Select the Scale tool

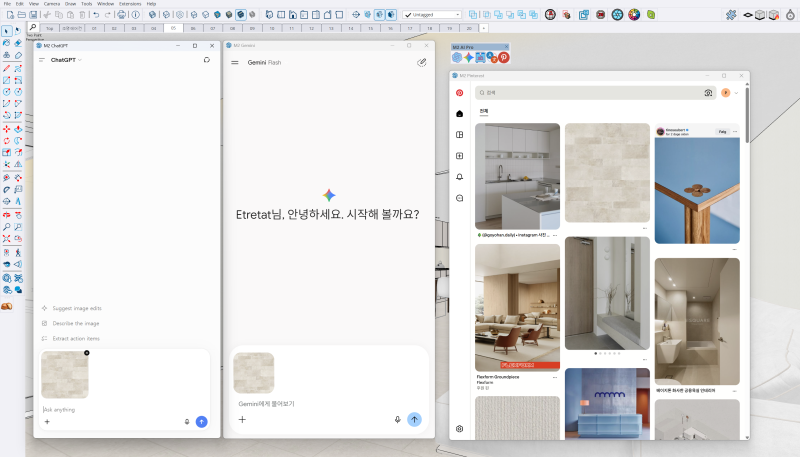6,153
